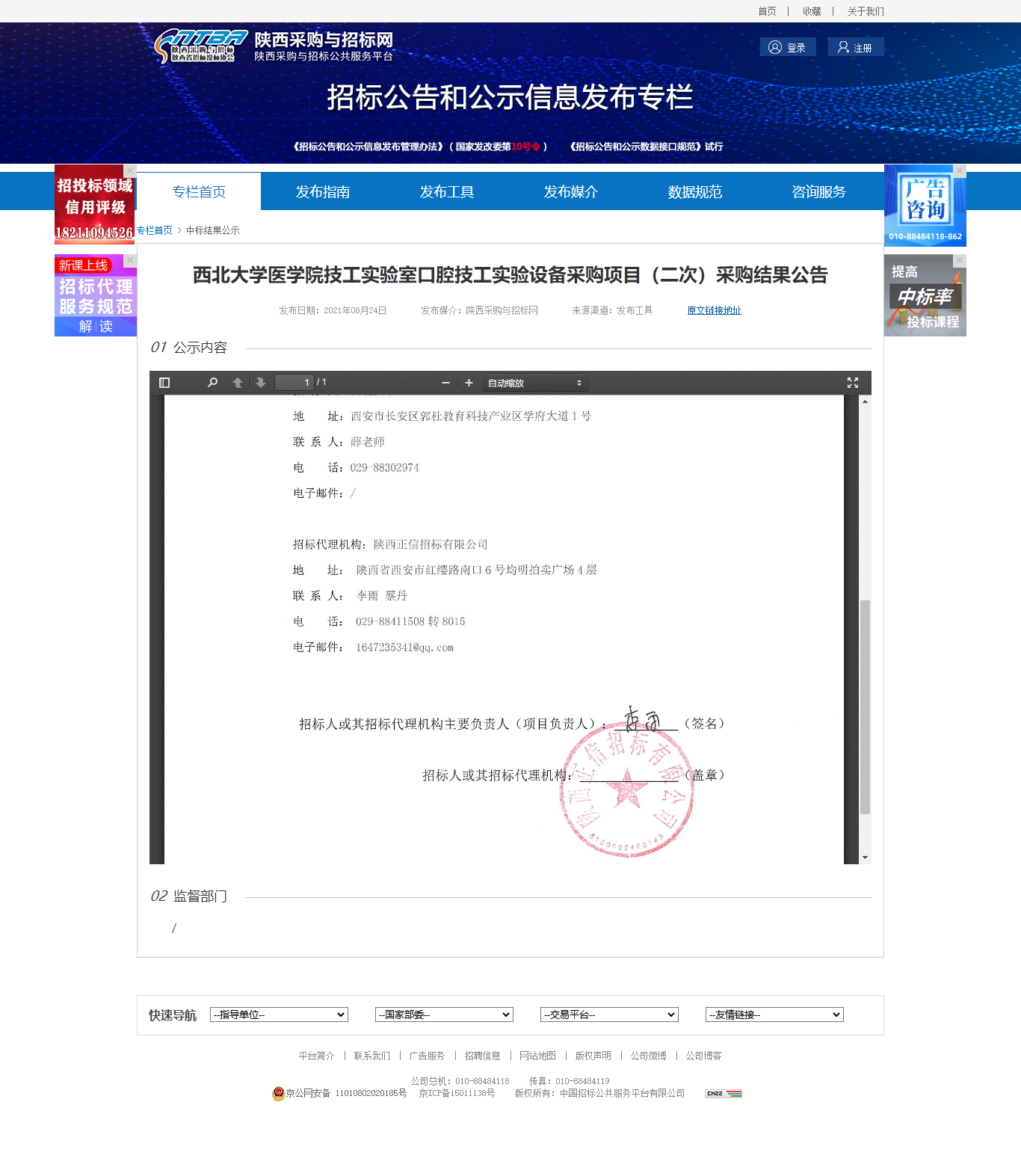Viewport: 1021px width, 1176px height.
Task: Click the 注册 register button
Action: click(855, 48)
